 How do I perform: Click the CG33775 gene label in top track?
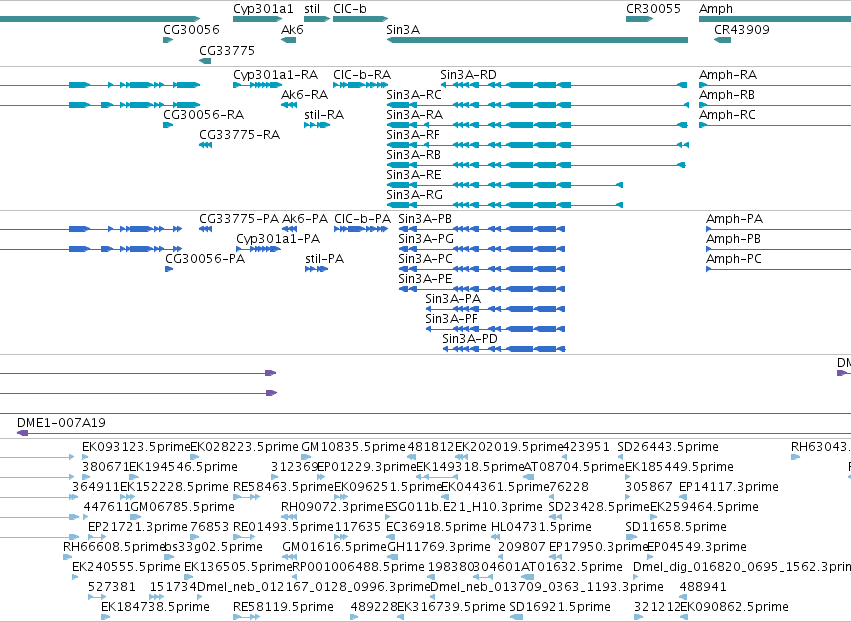point(227,50)
